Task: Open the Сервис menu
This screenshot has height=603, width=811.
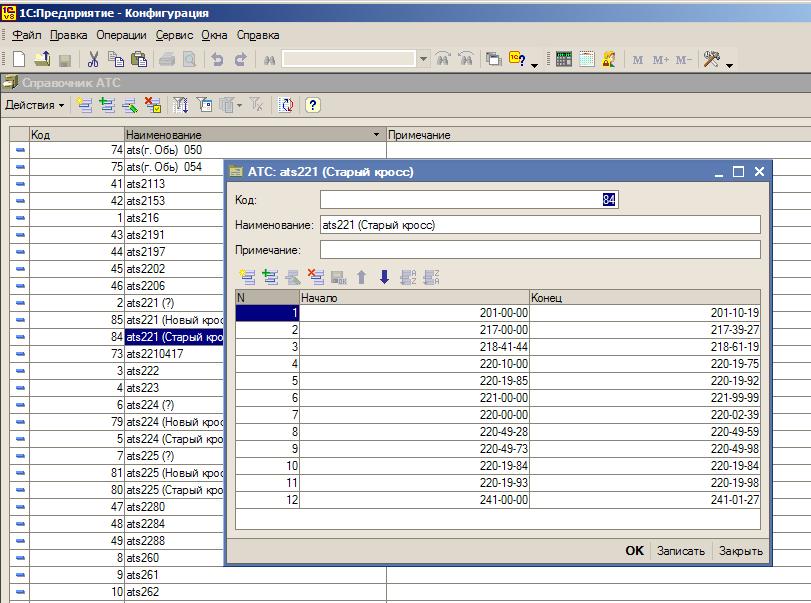Action: [x=174, y=35]
